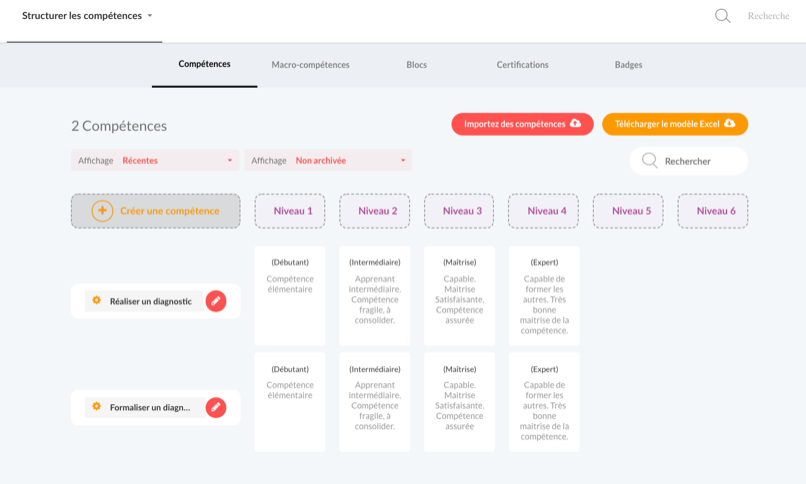Open the Certifications tab
The image size is (806, 484).
point(522,65)
